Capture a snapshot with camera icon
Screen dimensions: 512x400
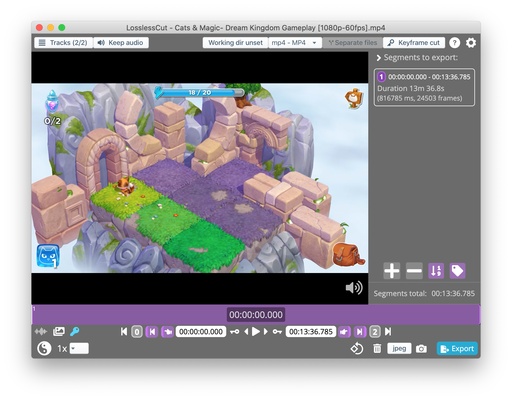coord(421,349)
